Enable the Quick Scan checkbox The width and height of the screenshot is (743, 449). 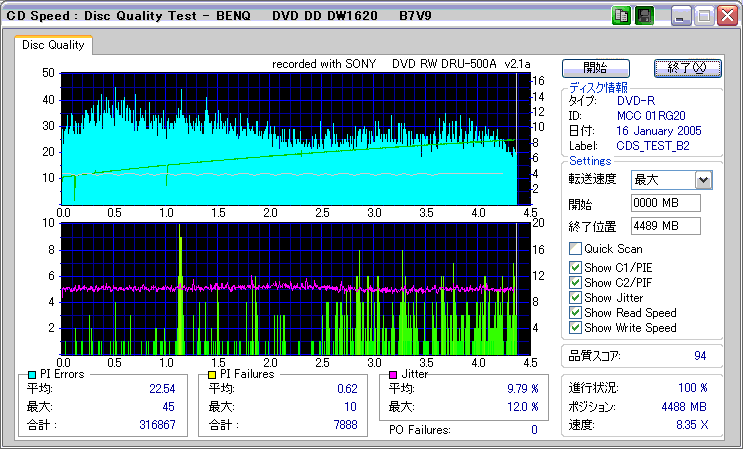tap(575, 249)
